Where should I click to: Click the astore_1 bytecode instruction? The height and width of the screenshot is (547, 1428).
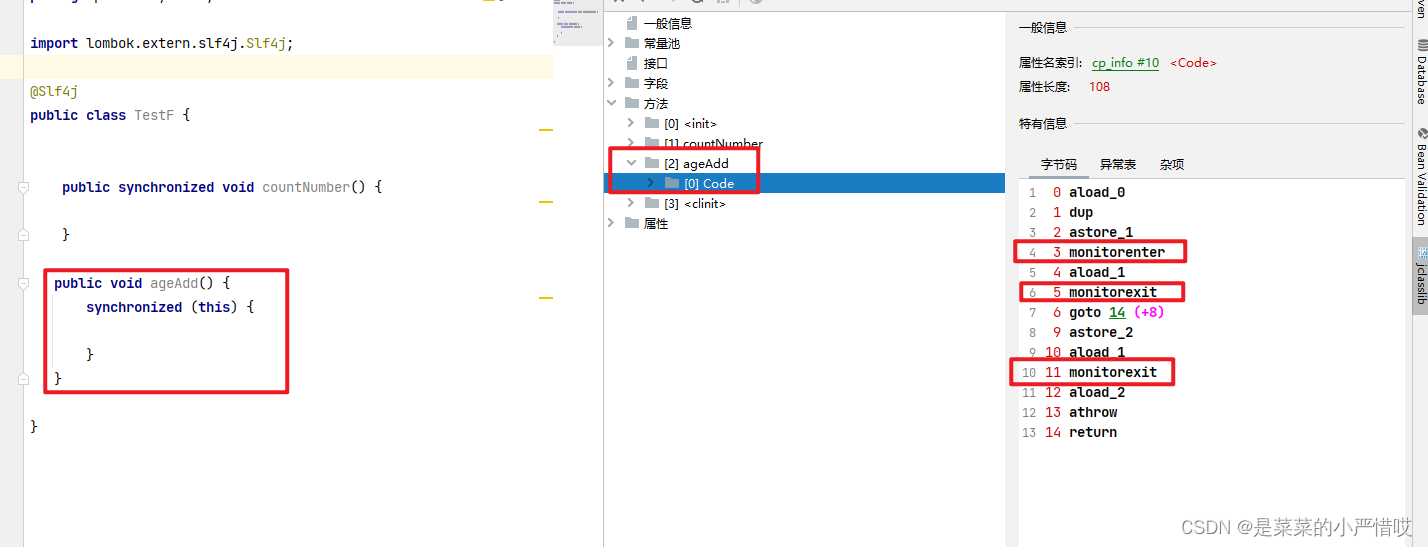click(1101, 232)
